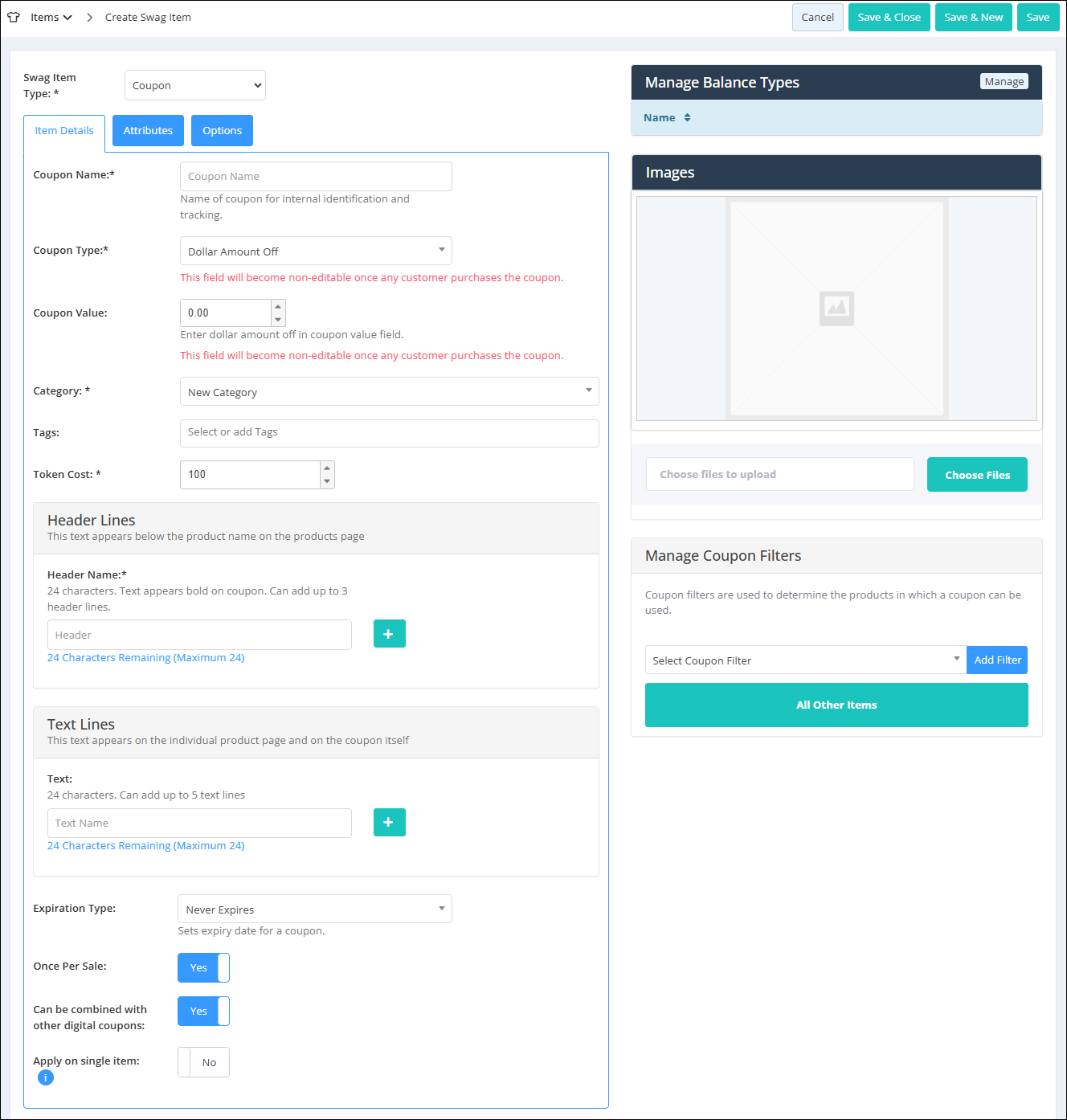Click the plus button next to Text Name field
Viewport: 1067px width, 1120px height.
tap(389, 822)
